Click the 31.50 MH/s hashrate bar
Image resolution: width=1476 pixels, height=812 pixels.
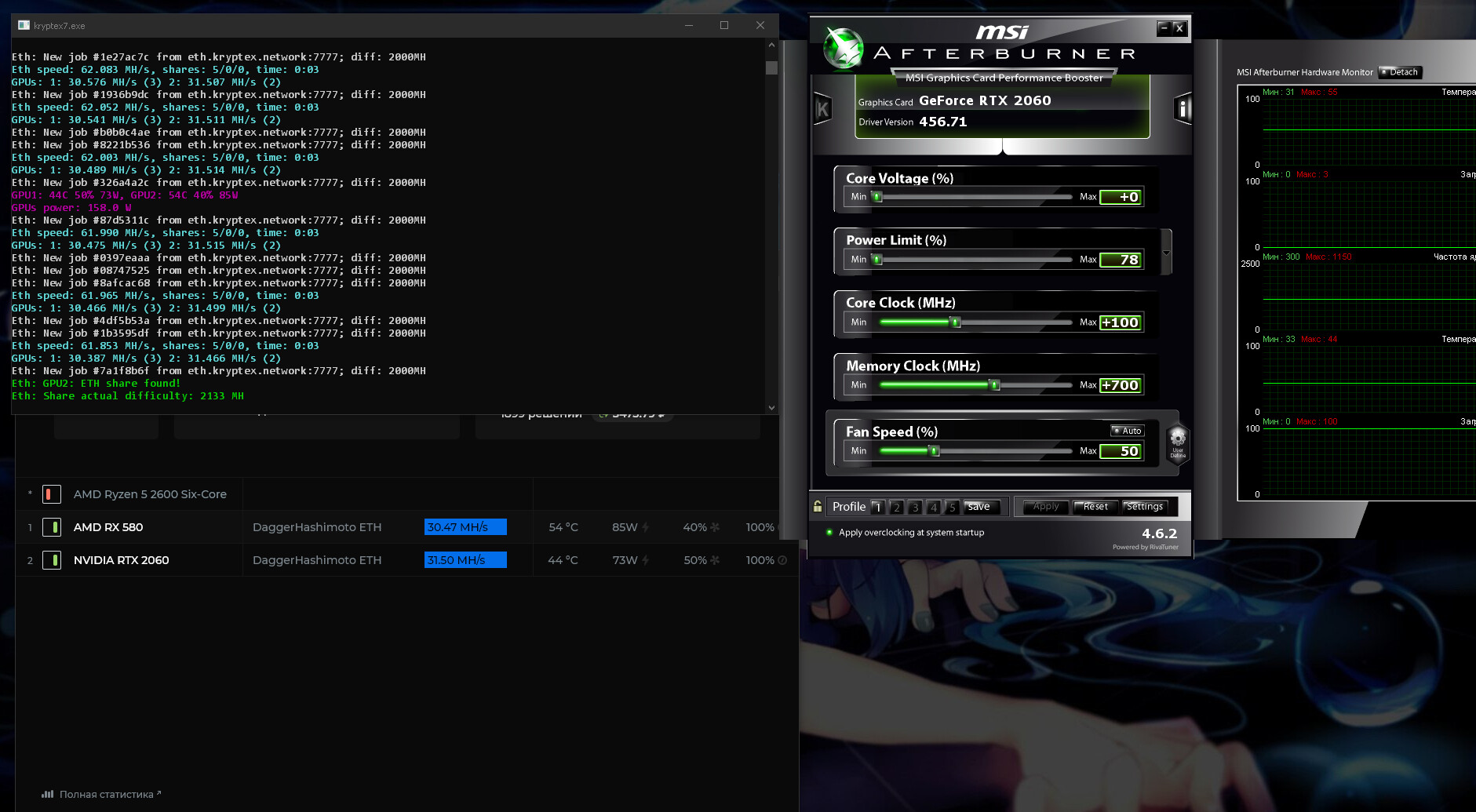point(465,560)
